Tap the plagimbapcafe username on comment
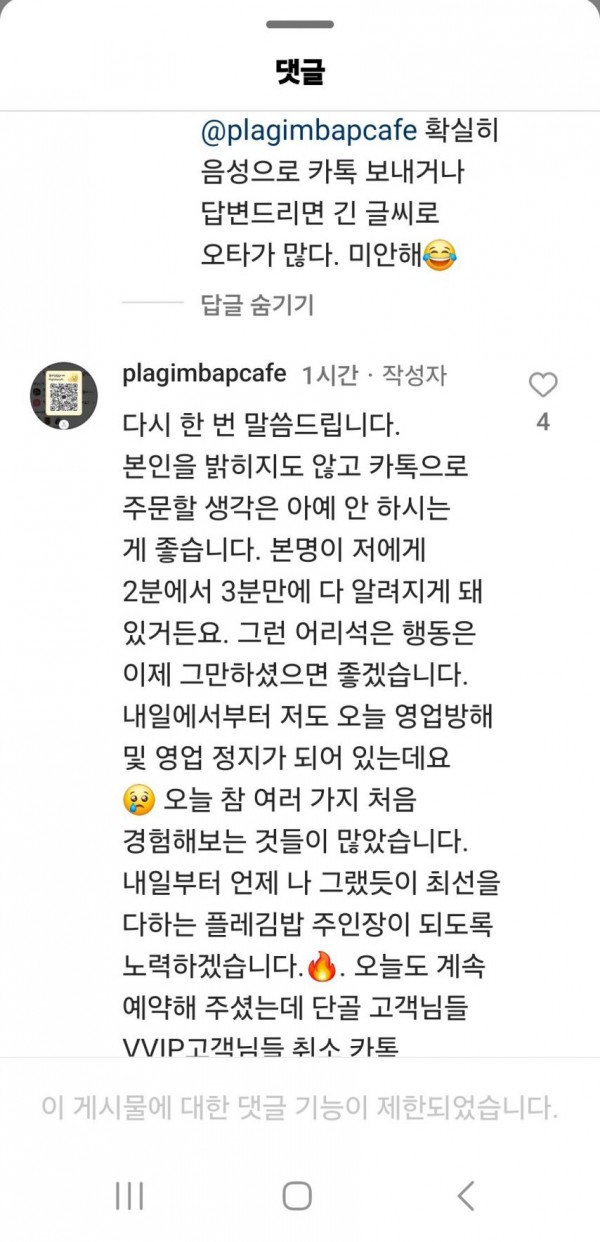Viewport: 600px width, 1242px height. [204, 375]
